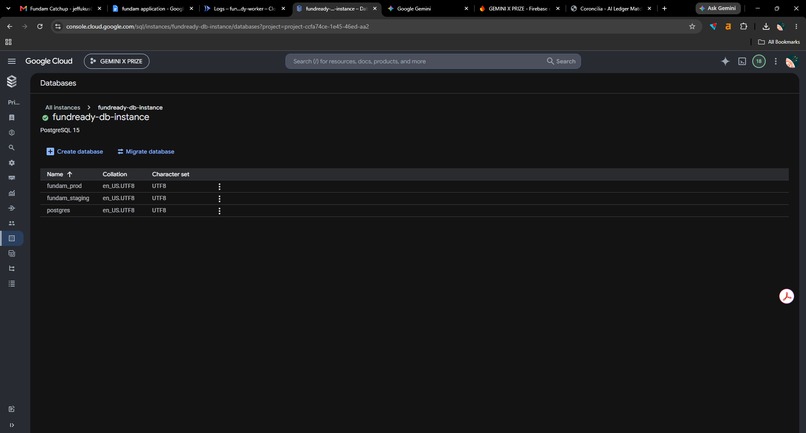Click the browser address bar URL

coord(217,26)
